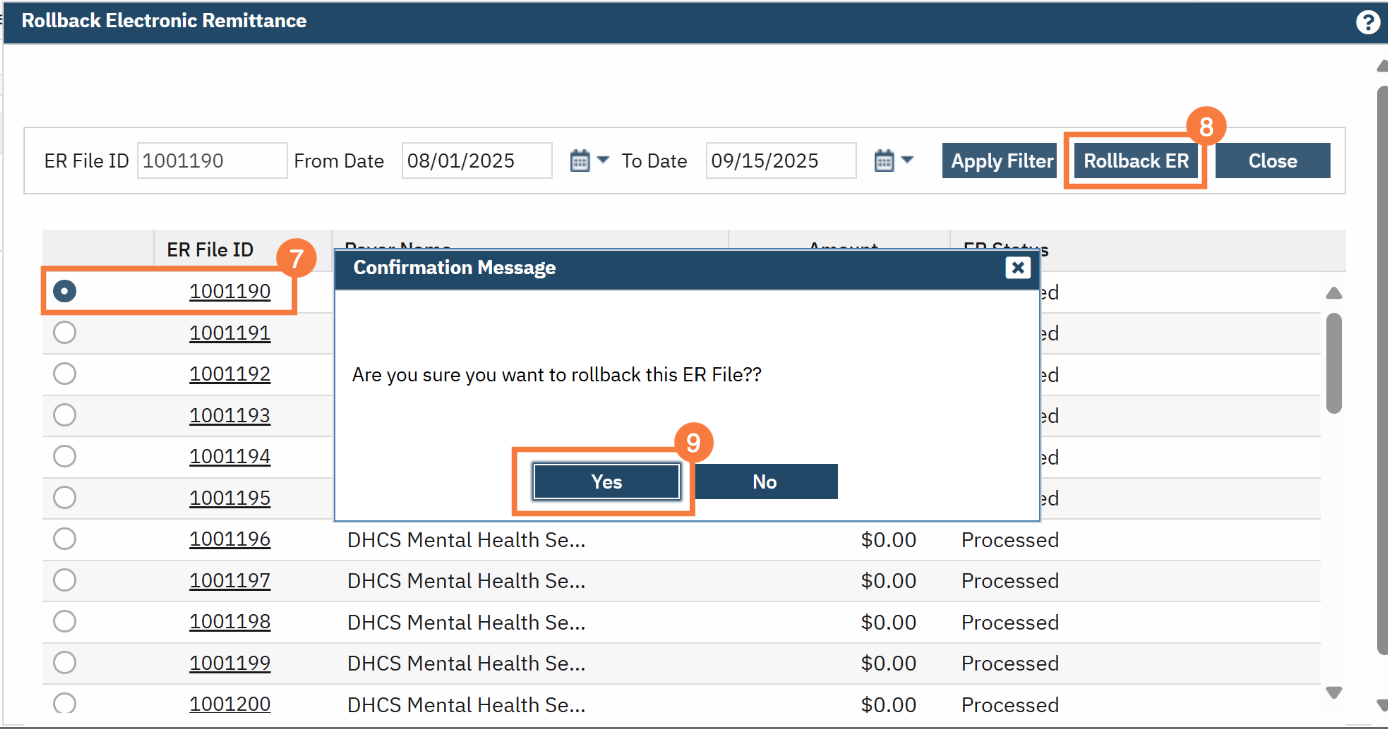Click the From Date input field
The height and width of the screenshot is (729, 1388).
(476, 161)
